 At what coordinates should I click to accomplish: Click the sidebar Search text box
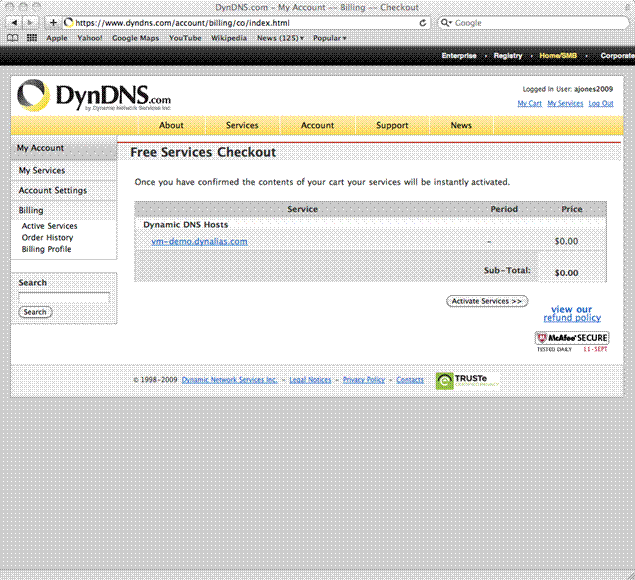tap(64, 298)
